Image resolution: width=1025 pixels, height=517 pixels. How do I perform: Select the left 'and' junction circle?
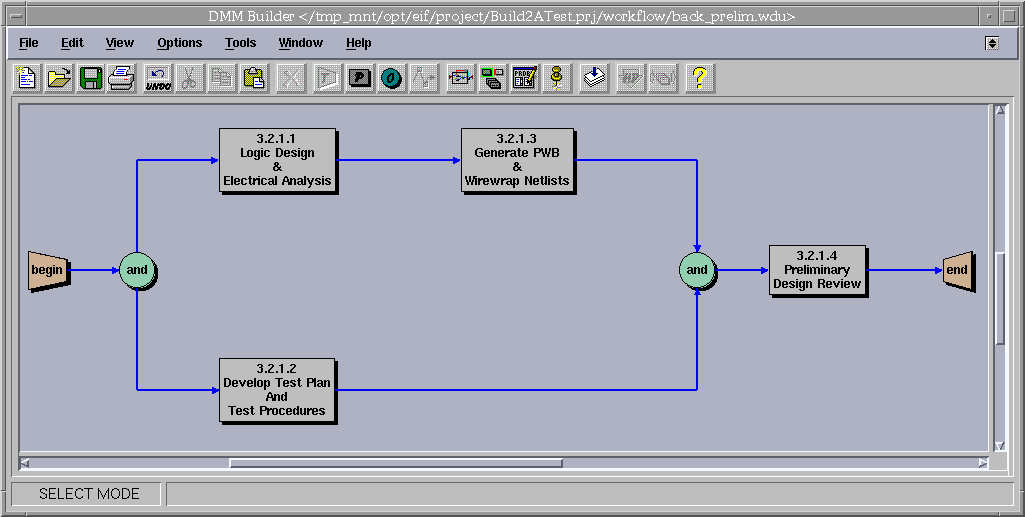[137, 270]
